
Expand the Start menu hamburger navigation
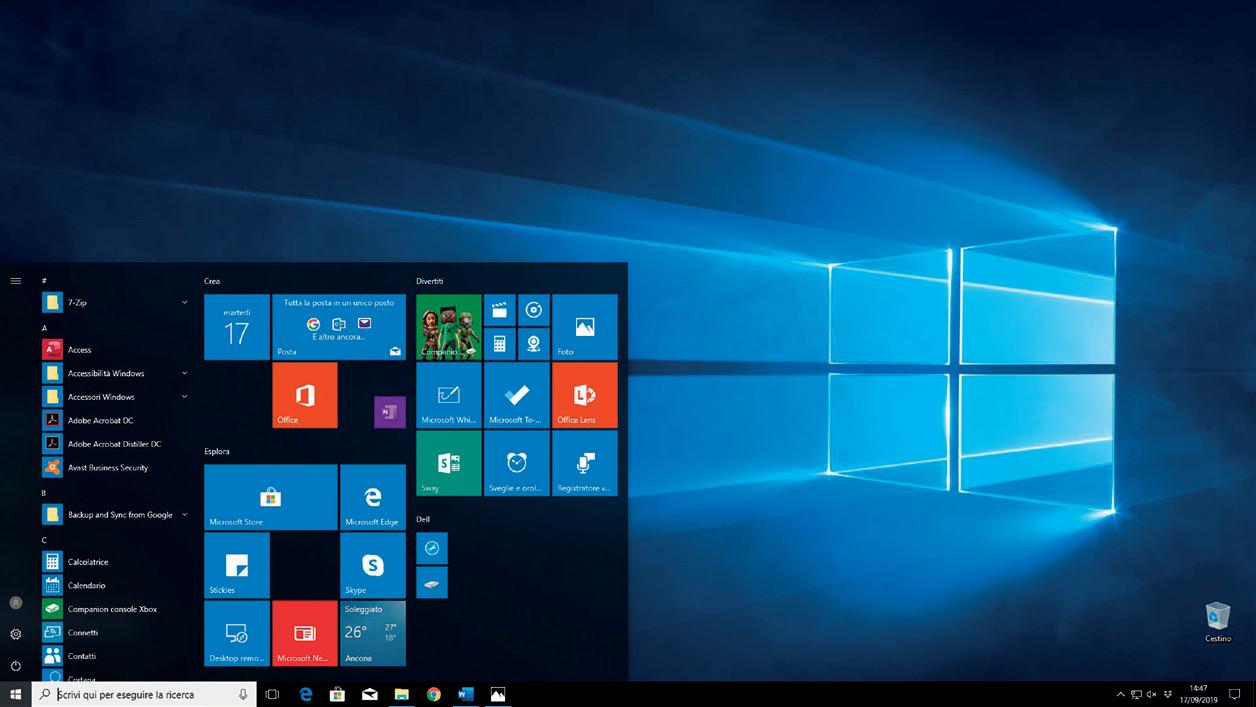tap(15, 281)
